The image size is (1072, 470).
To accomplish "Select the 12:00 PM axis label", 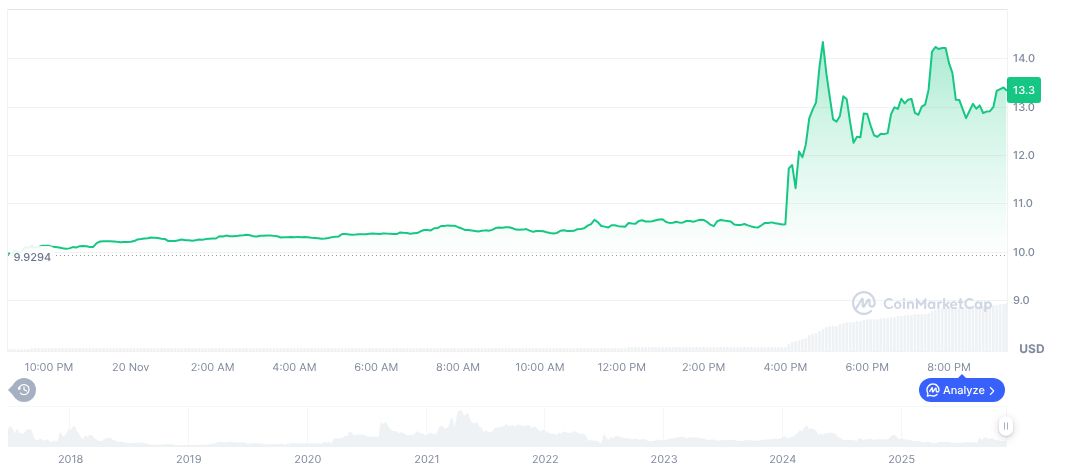I will coord(621,367).
